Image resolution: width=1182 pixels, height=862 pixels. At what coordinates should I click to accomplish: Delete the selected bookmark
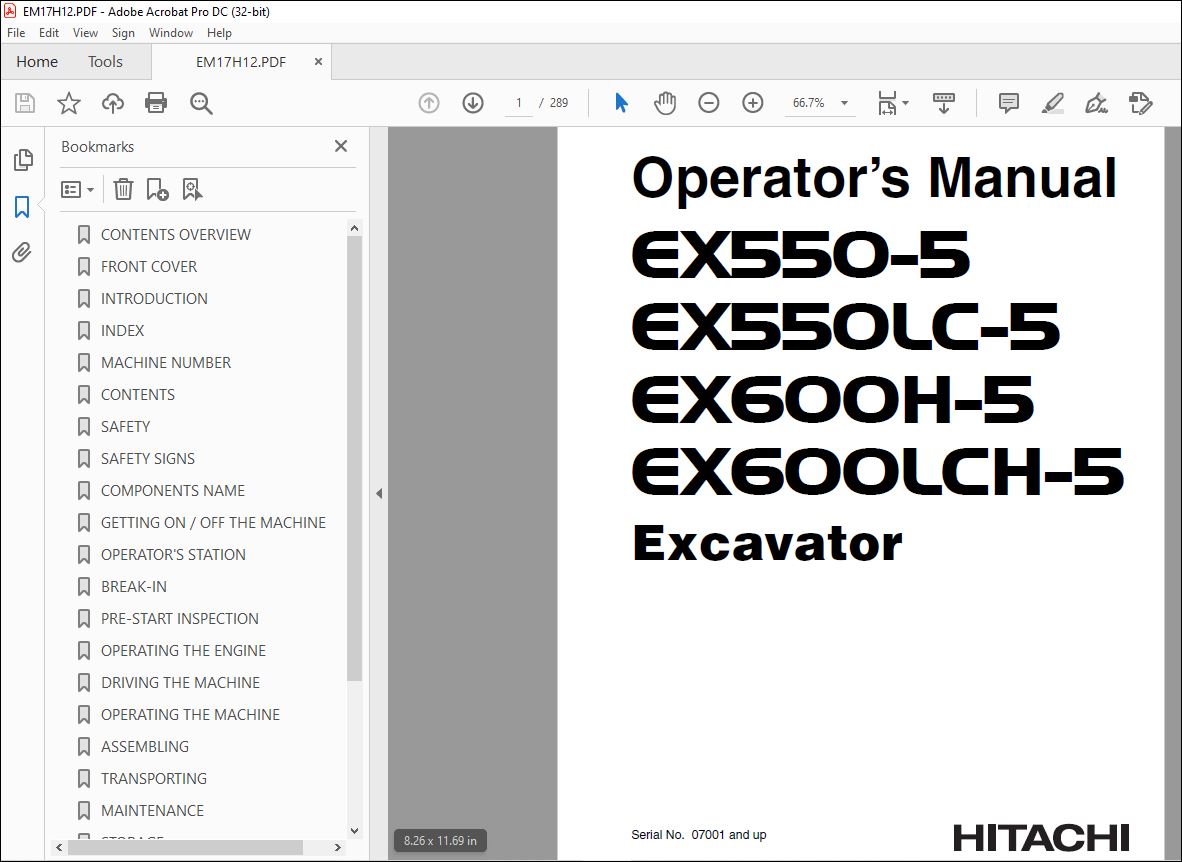click(x=123, y=189)
